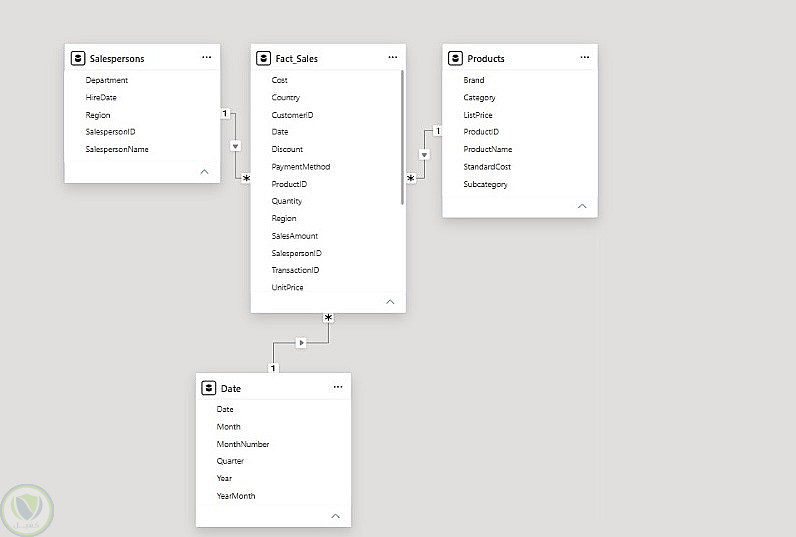
Task: Click the Salespersons table icon
Action: pos(78,58)
